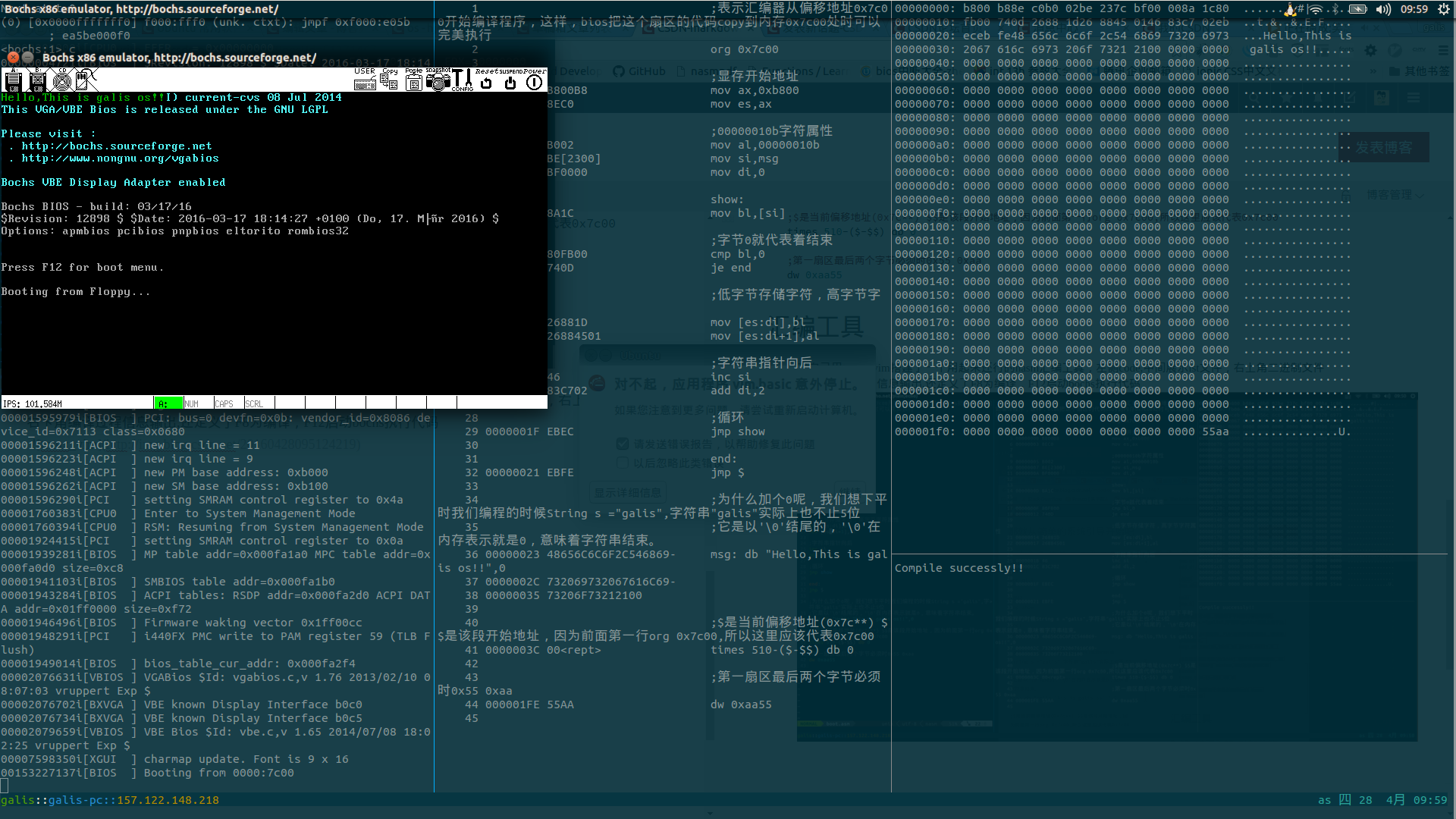The image size is (1456, 819).
Task: Click the 'Compile successly!!' terminal output
Action: 959,568
